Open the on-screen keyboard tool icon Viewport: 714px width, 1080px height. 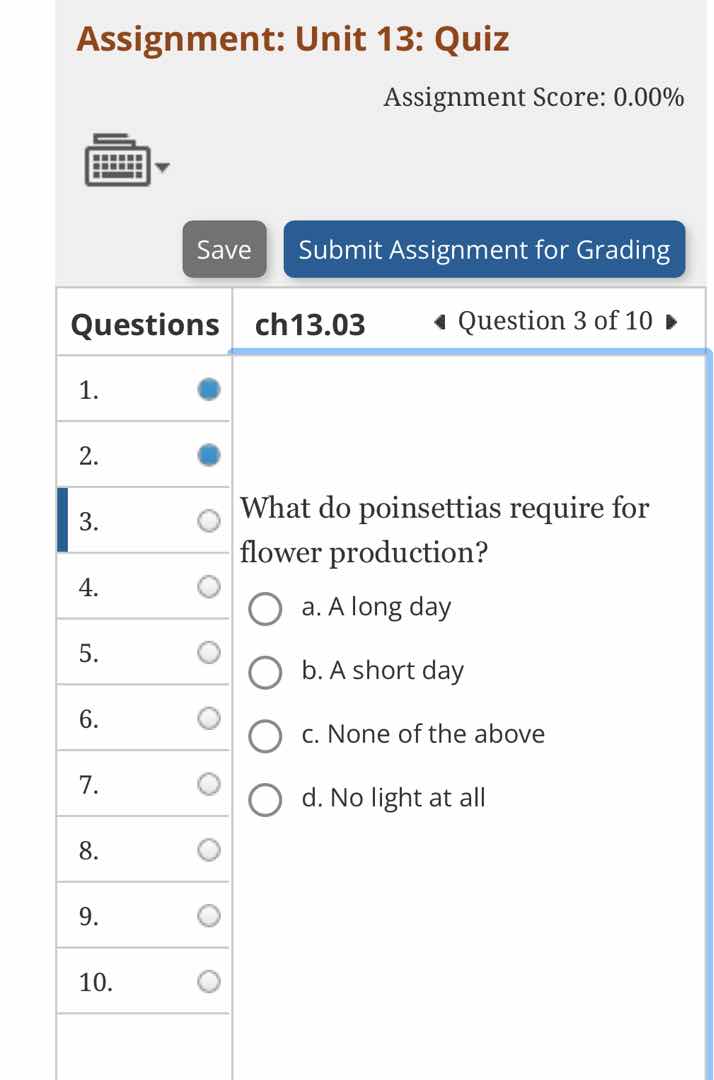tap(116, 160)
